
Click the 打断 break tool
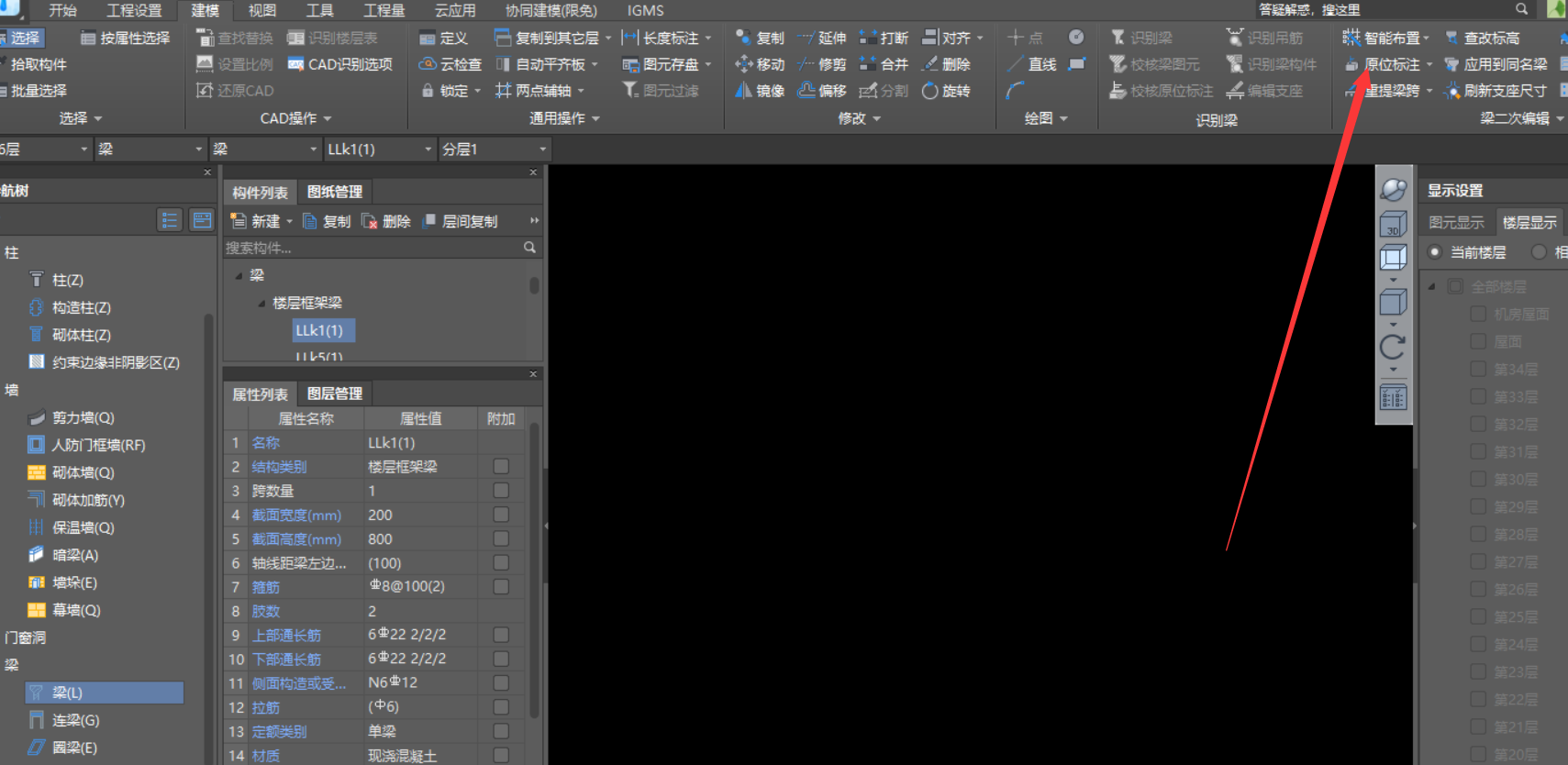(884, 38)
